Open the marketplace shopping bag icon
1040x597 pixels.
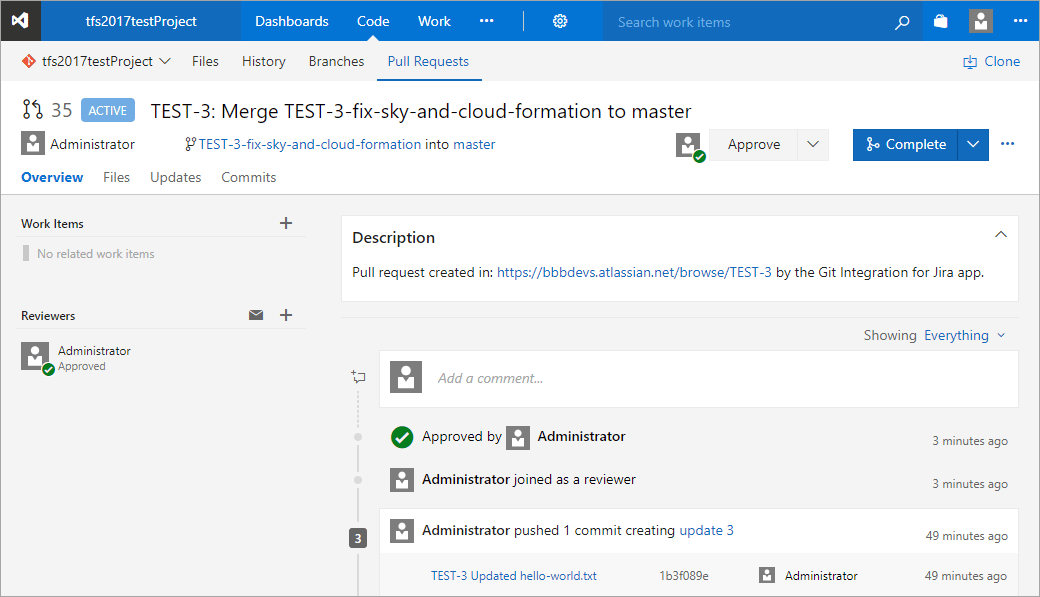point(941,21)
